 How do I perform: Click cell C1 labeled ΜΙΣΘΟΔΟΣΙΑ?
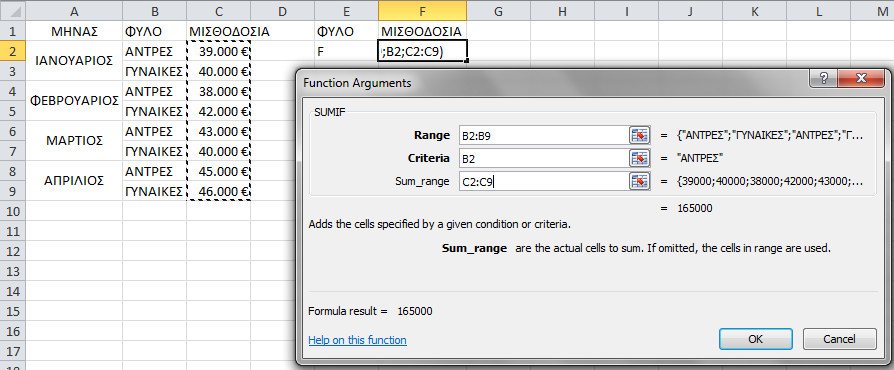[218, 31]
